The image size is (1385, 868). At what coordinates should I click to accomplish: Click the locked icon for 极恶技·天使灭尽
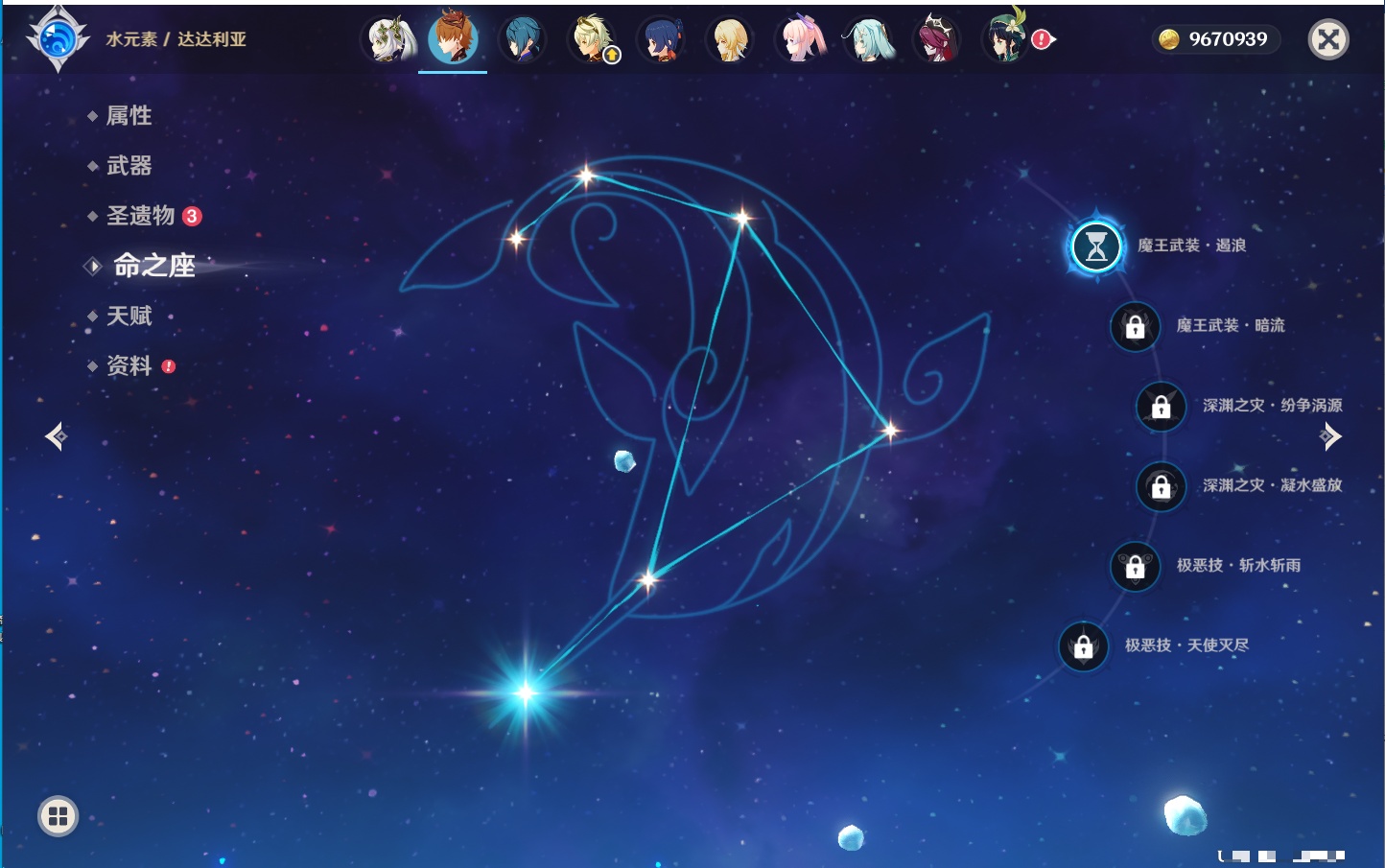[x=1083, y=646]
